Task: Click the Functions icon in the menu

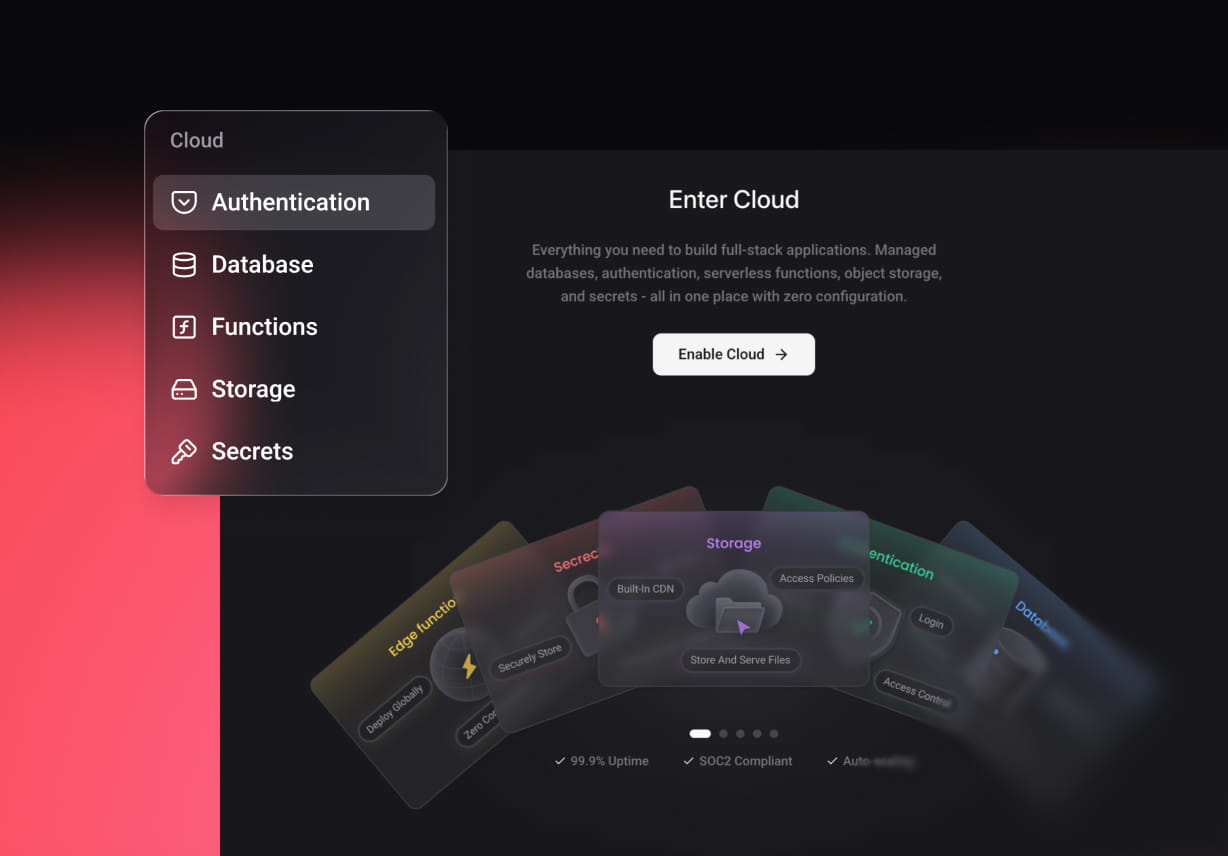Action: point(184,327)
